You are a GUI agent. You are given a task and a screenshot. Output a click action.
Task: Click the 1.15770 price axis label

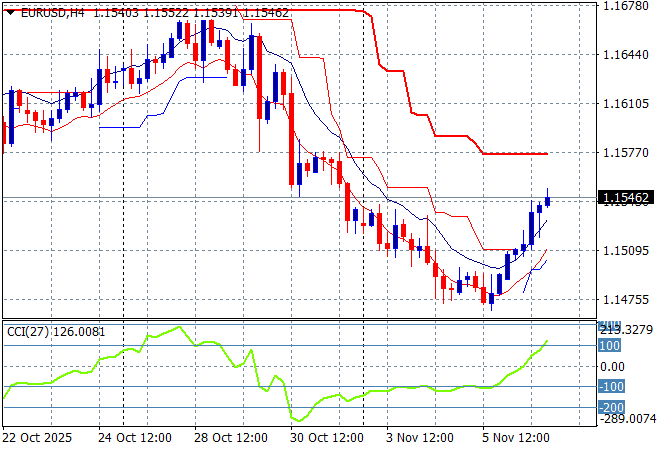(628, 153)
